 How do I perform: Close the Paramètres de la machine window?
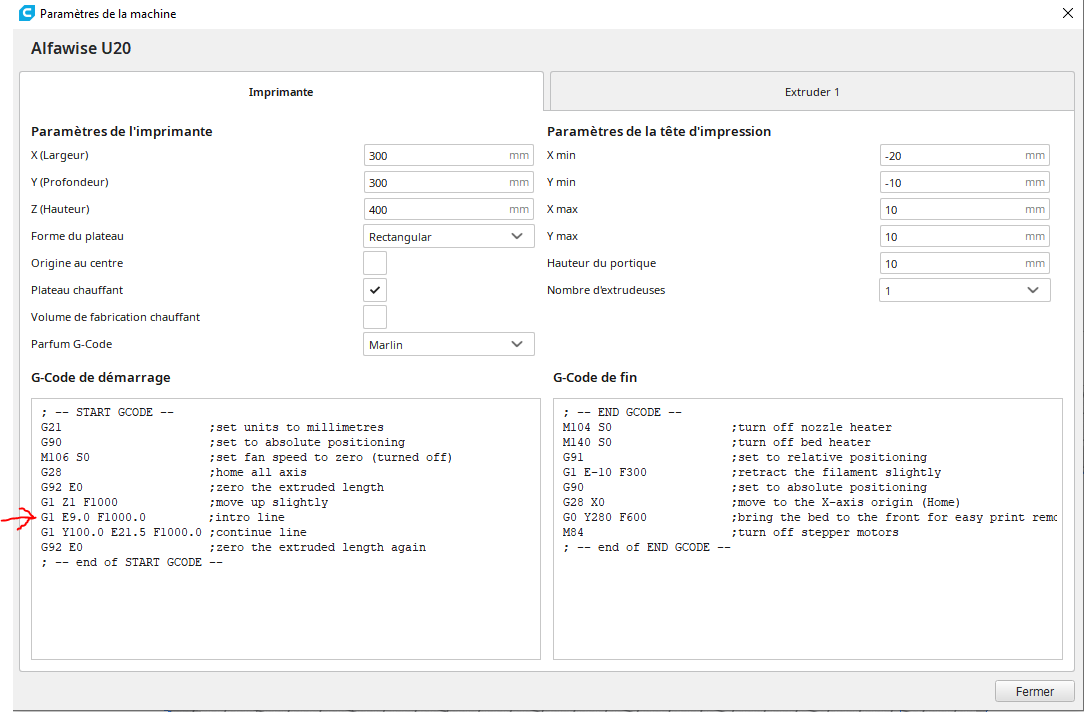(x=1067, y=13)
